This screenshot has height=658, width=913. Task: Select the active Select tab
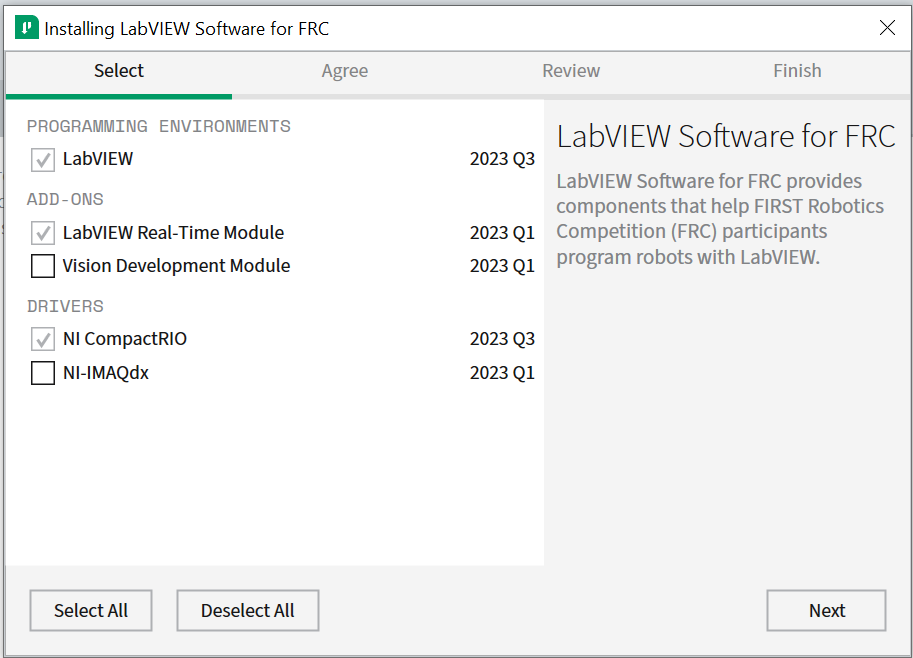click(118, 71)
